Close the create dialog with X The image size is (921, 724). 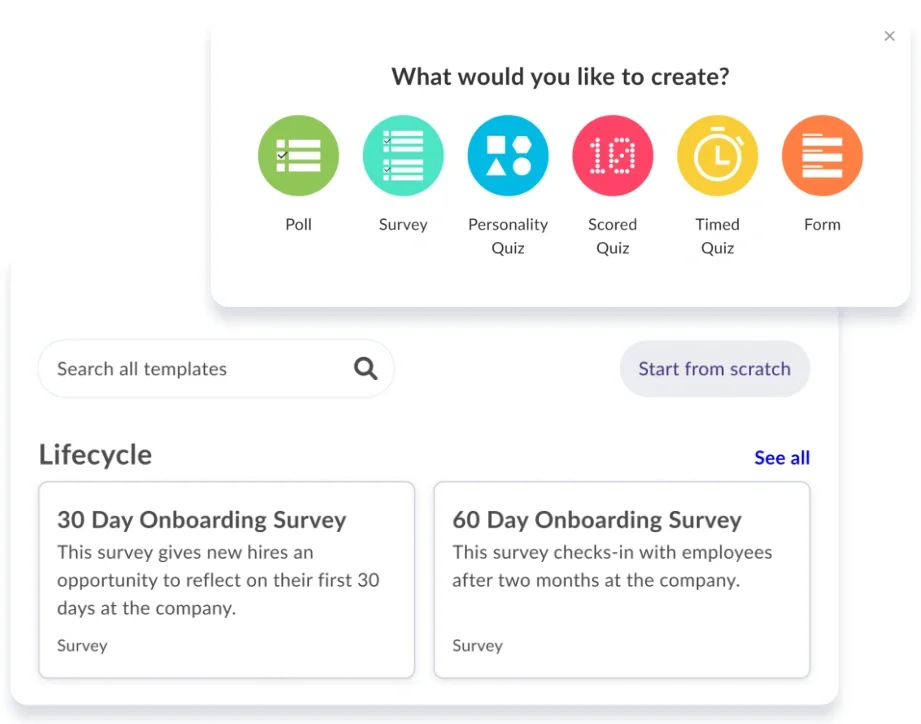(889, 36)
